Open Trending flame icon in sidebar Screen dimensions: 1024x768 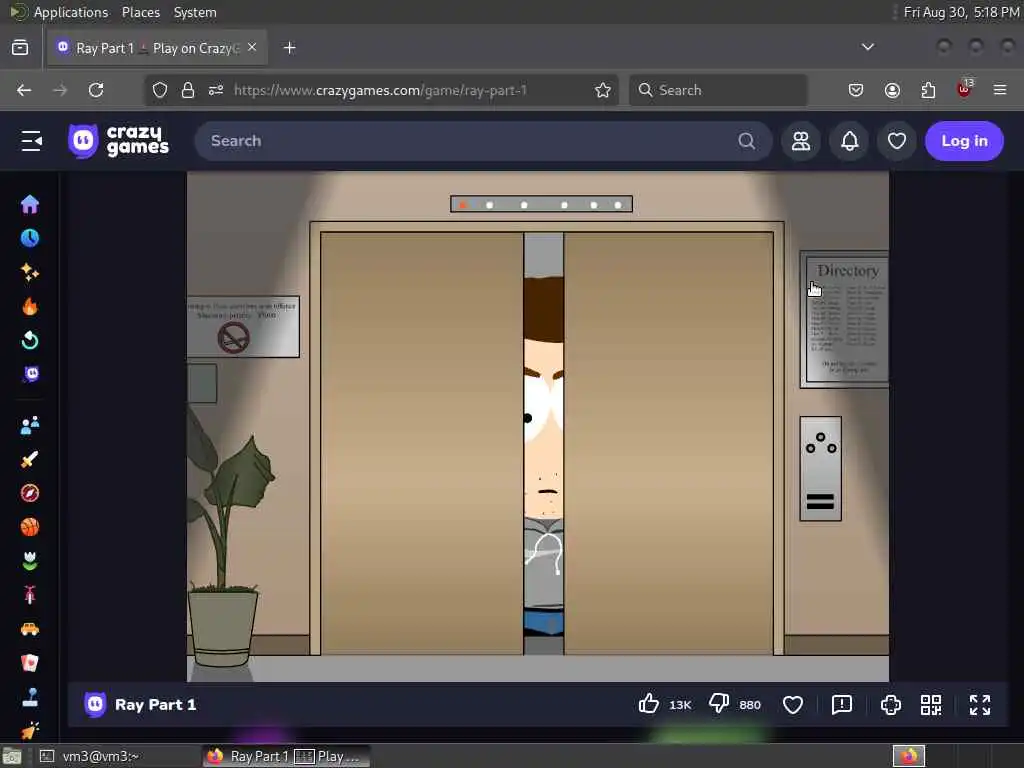click(x=29, y=306)
